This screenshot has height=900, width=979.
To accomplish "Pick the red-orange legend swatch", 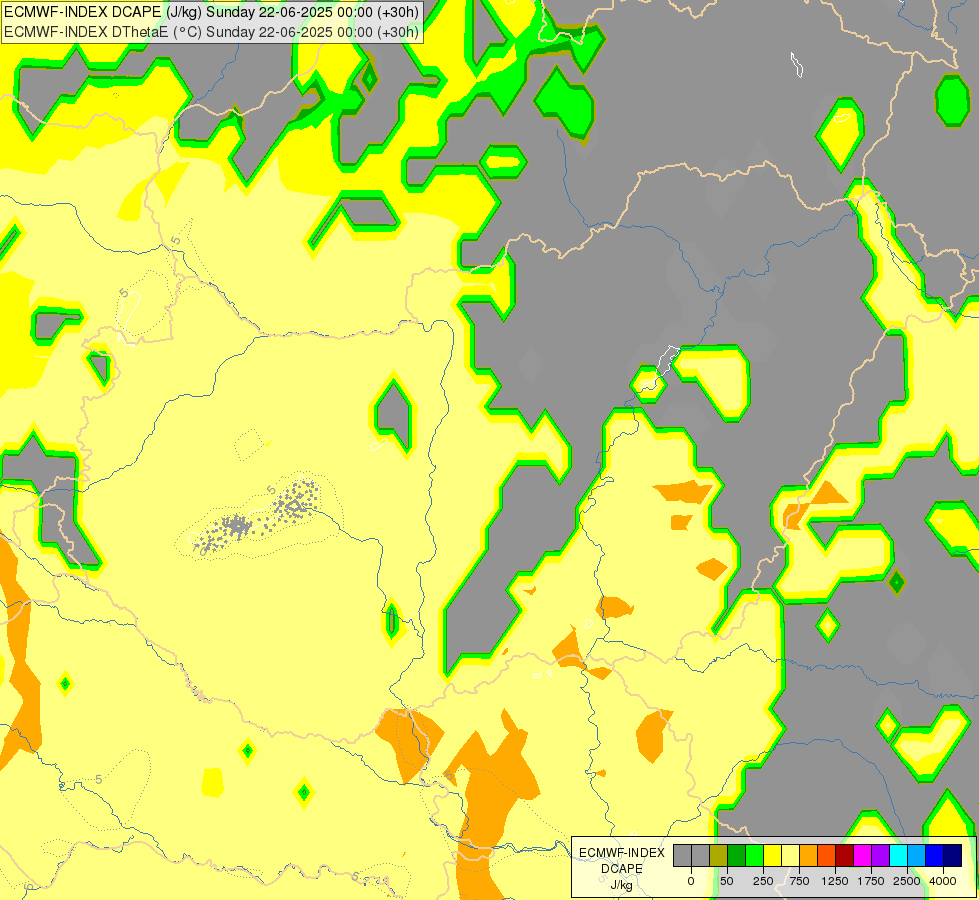I will pyautogui.click(x=827, y=855).
